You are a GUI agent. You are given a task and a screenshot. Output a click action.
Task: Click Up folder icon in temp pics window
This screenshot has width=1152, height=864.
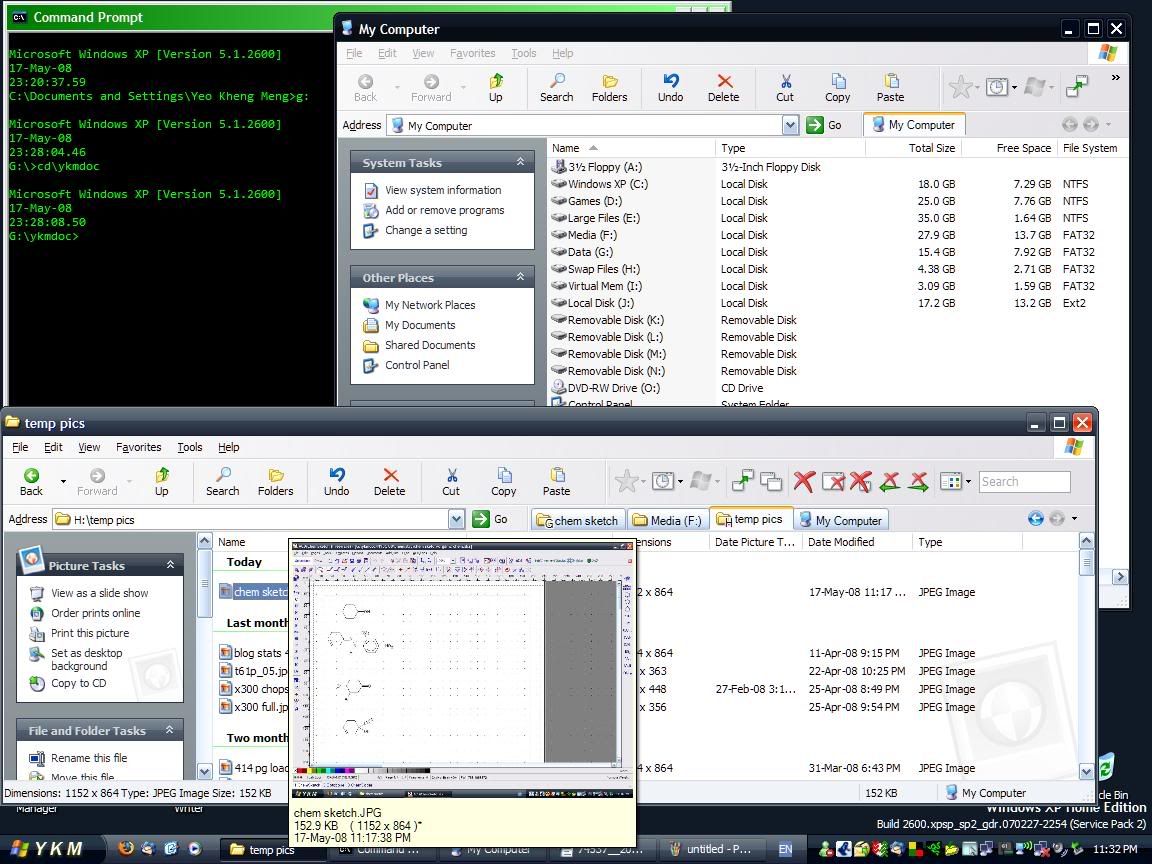[162, 475]
